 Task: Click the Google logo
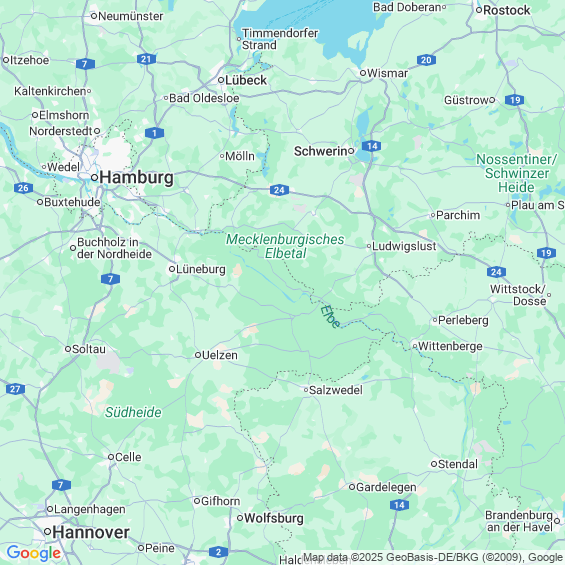(x=34, y=553)
